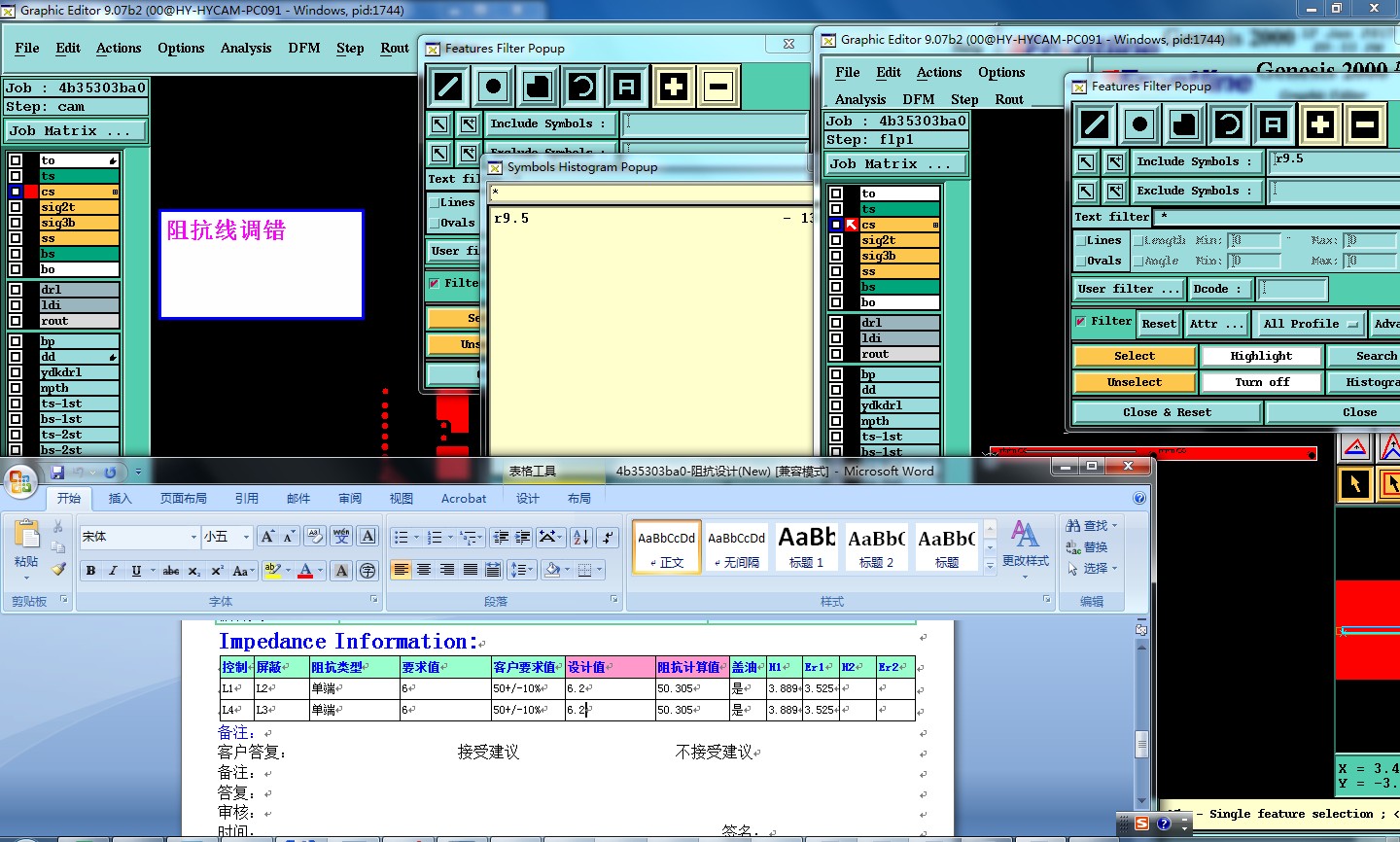Check Lines option in r9.5 Features Filter Popup

pyautogui.click(x=1080, y=240)
